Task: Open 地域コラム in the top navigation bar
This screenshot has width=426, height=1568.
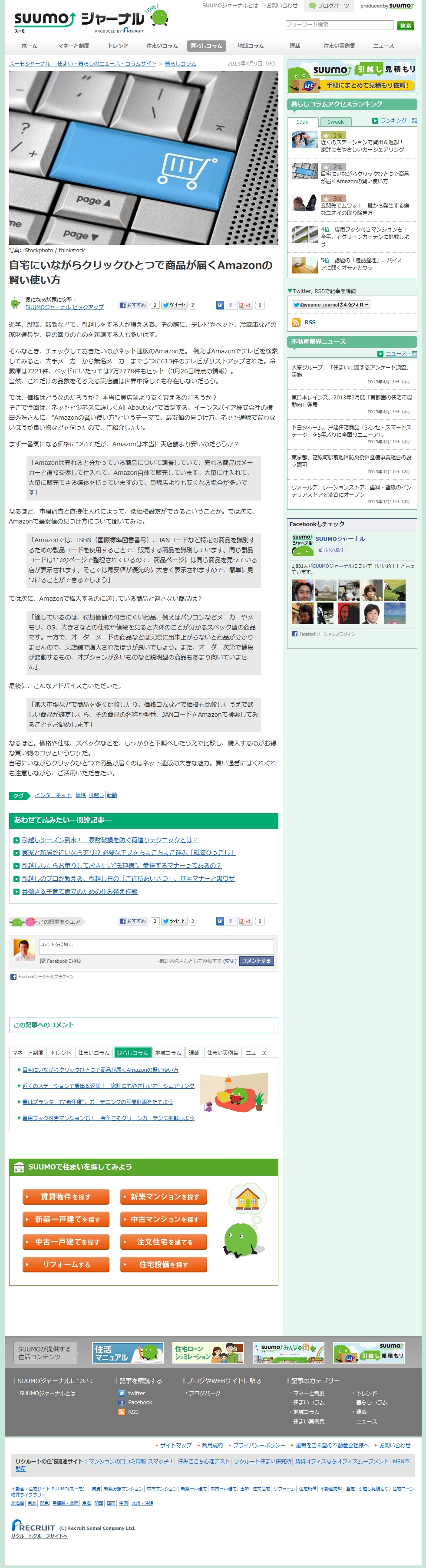Action: (251, 46)
